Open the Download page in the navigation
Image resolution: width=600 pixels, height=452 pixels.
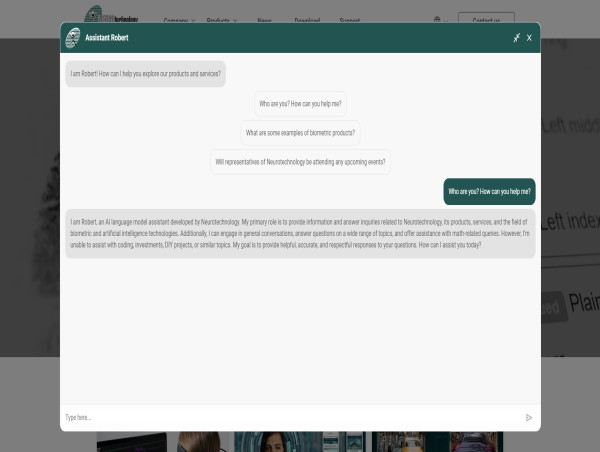[307, 20]
